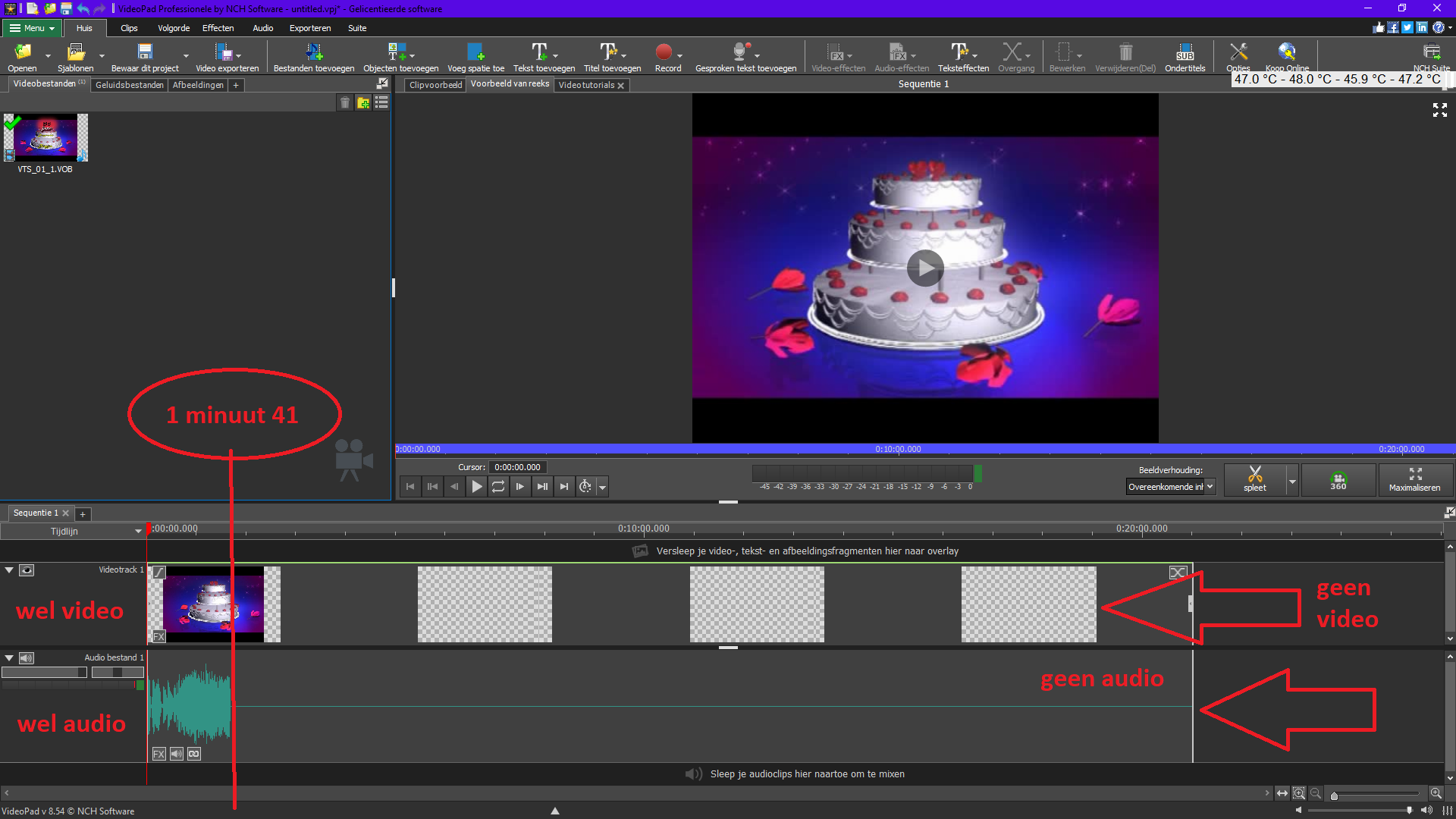Toggle loop playback button

(x=498, y=487)
